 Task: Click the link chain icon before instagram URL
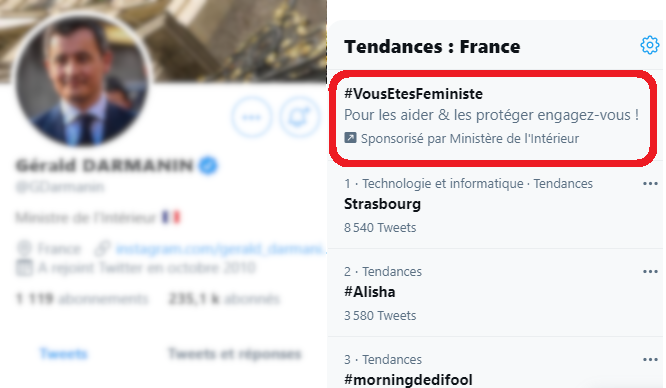click(102, 248)
